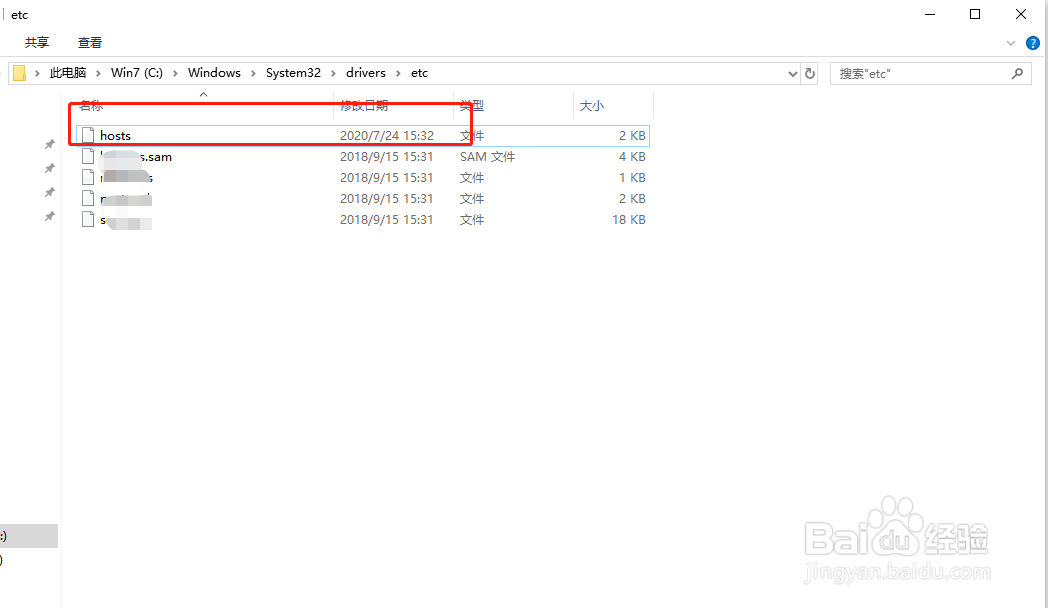Sort by the 修改日期 column header

tap(364, 106)
